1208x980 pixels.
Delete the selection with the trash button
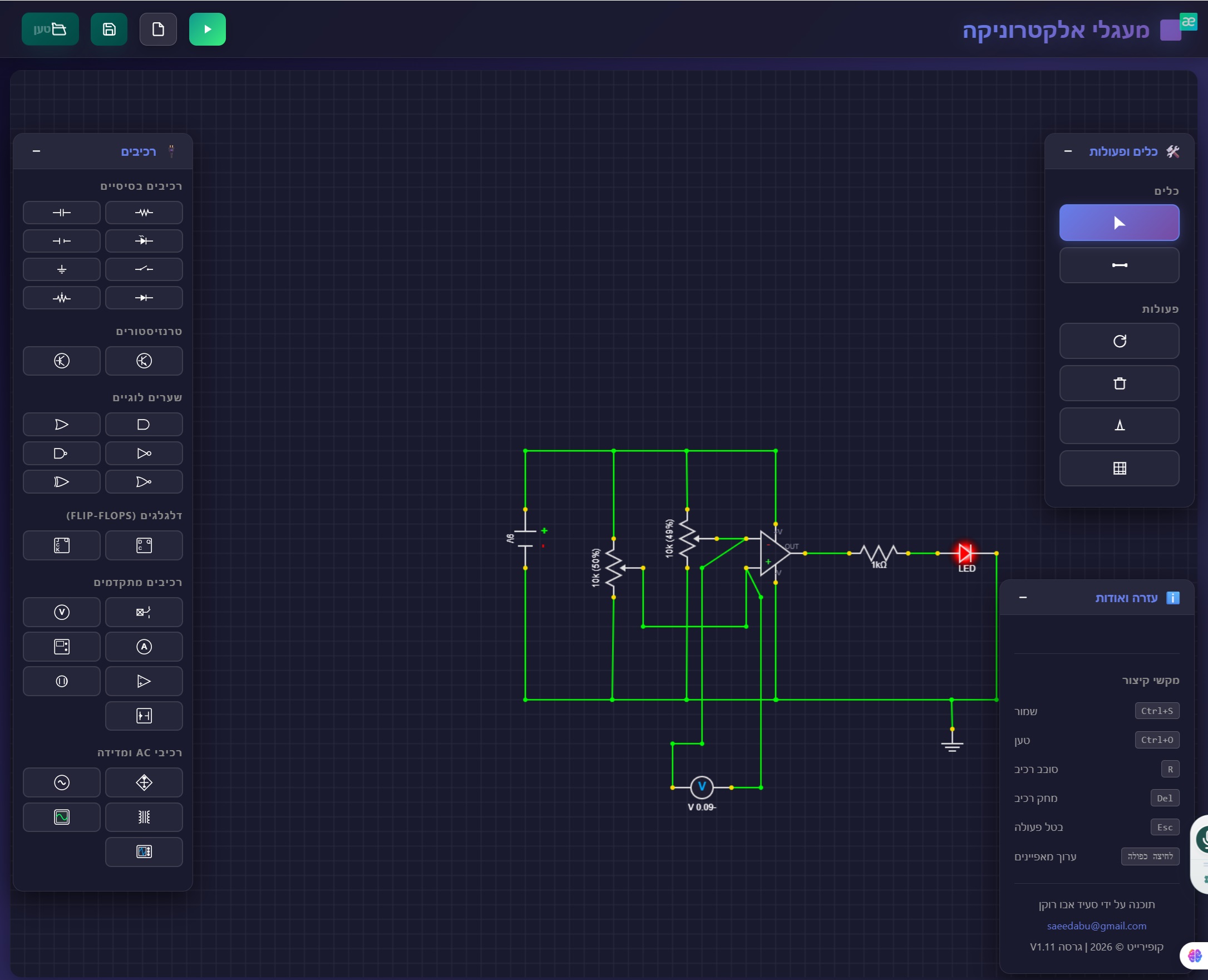pos(1119,383)
